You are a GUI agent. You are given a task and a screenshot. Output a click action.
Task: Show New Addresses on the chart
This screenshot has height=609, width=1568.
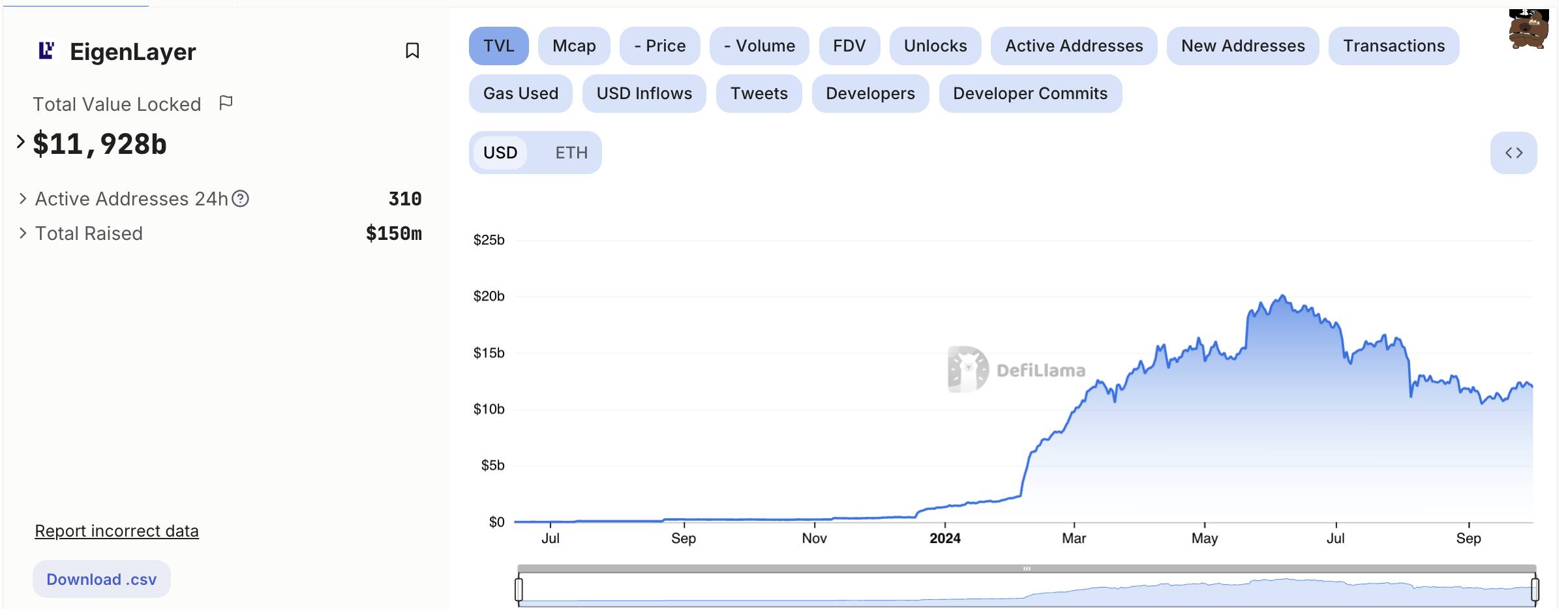coord(1243,46)
